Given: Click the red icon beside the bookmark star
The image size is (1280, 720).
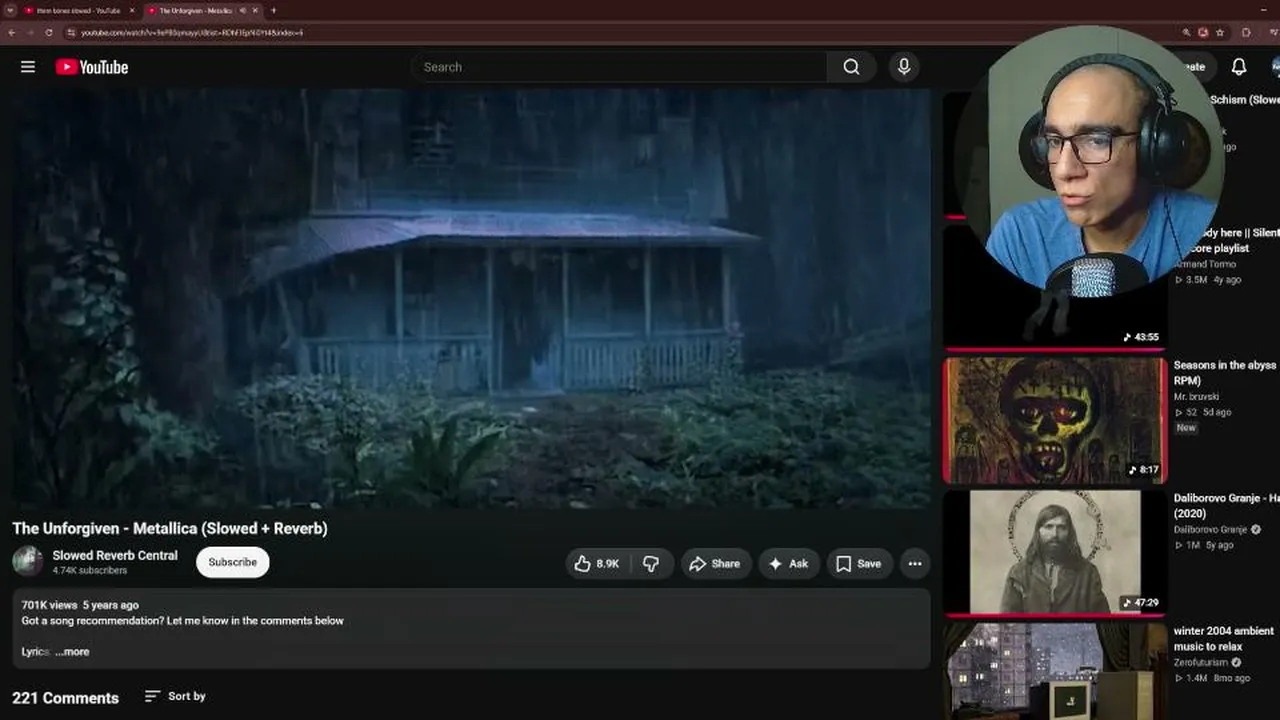Looking at the screenshot, I should (1203, 32).
